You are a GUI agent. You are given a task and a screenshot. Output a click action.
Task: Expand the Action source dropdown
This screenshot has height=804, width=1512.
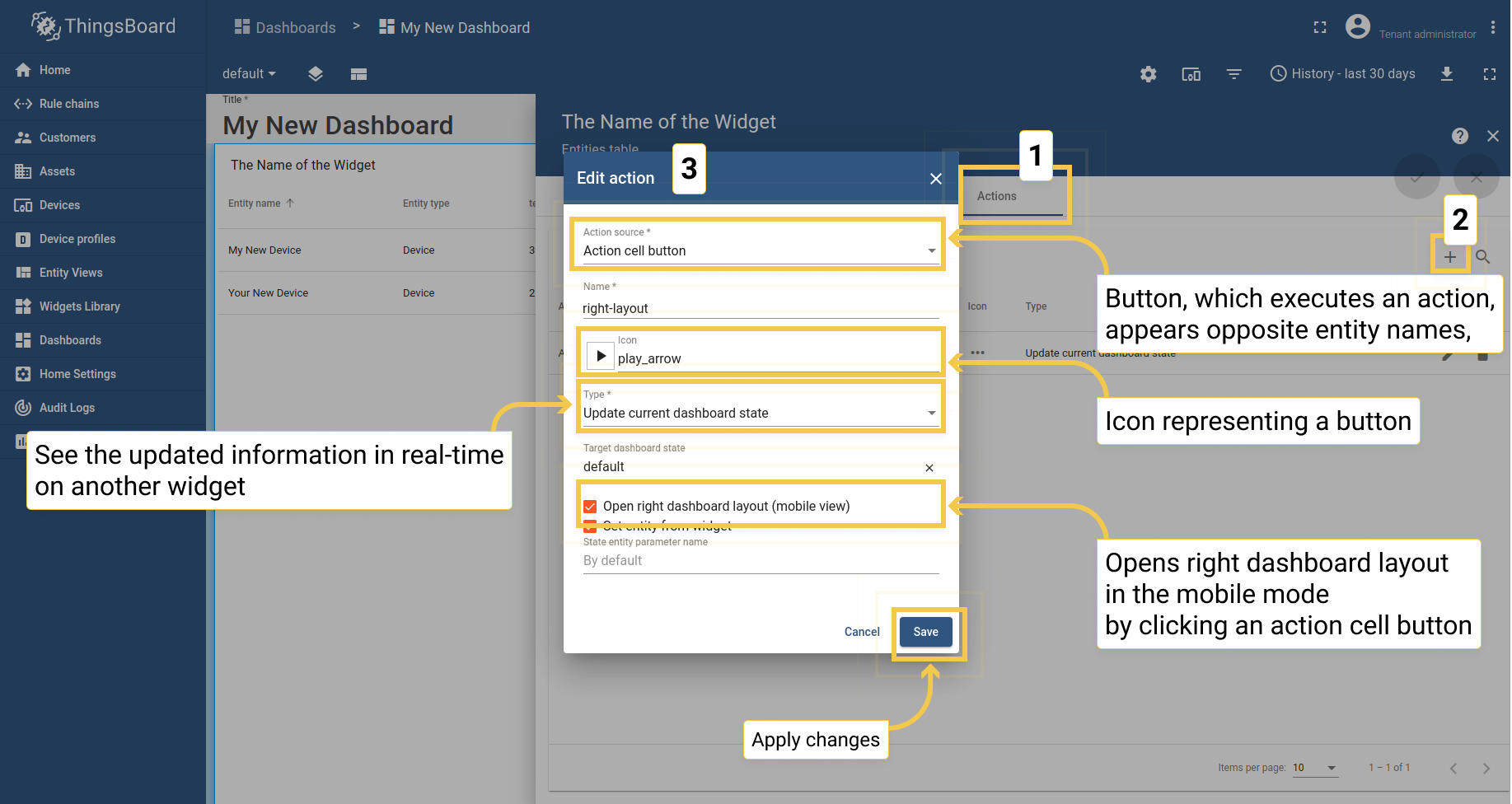pos(760,244)
